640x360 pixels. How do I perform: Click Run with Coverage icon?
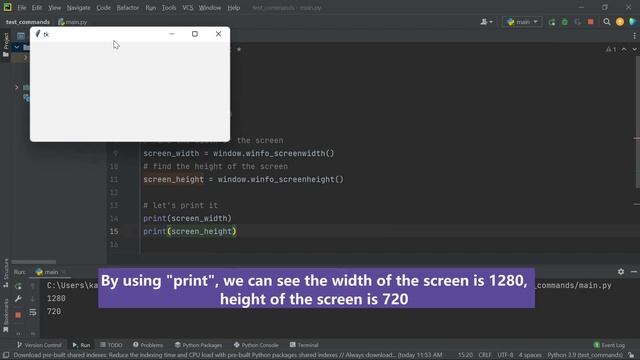(578, 22)
